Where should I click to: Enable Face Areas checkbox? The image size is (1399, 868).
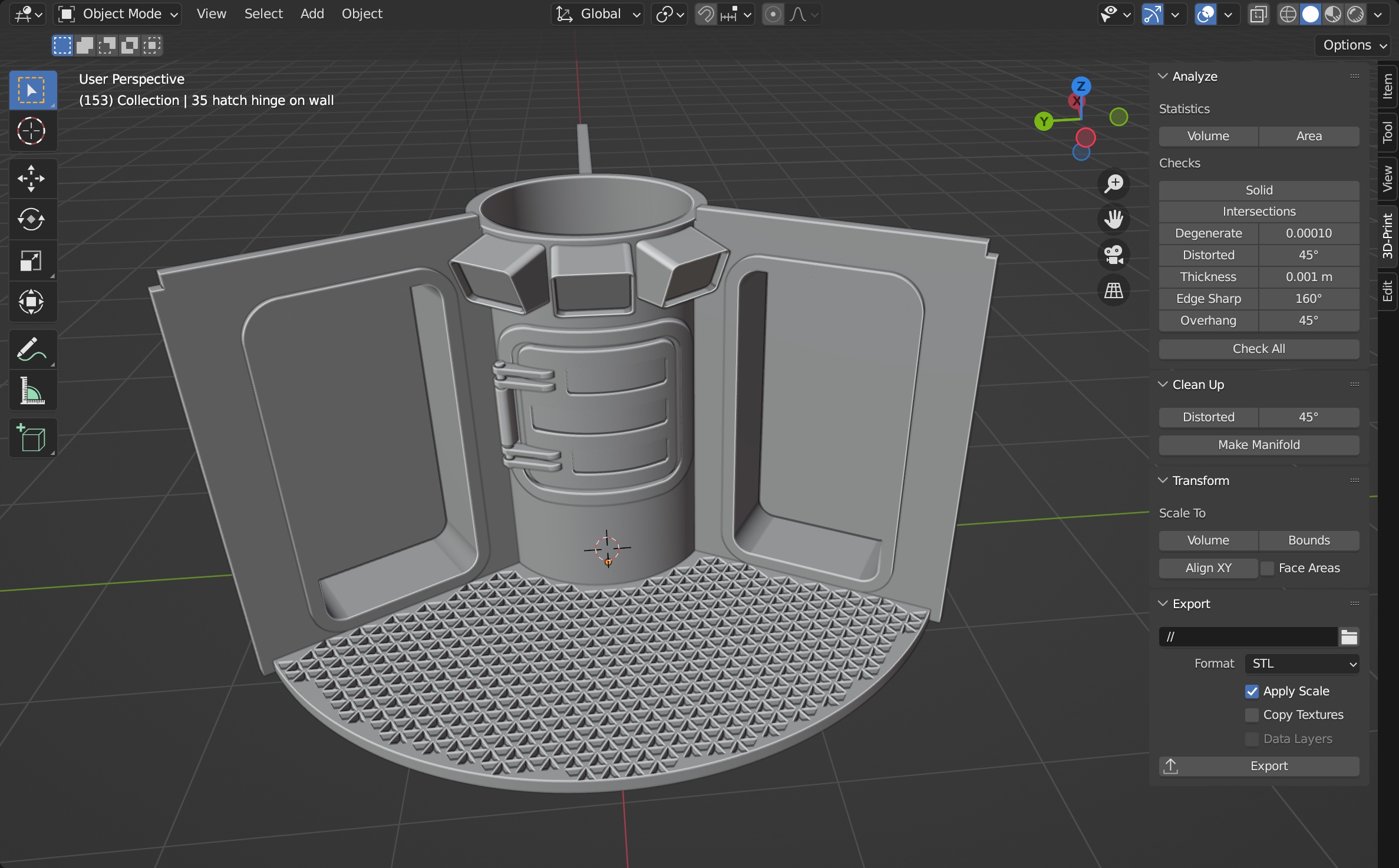1266,568
